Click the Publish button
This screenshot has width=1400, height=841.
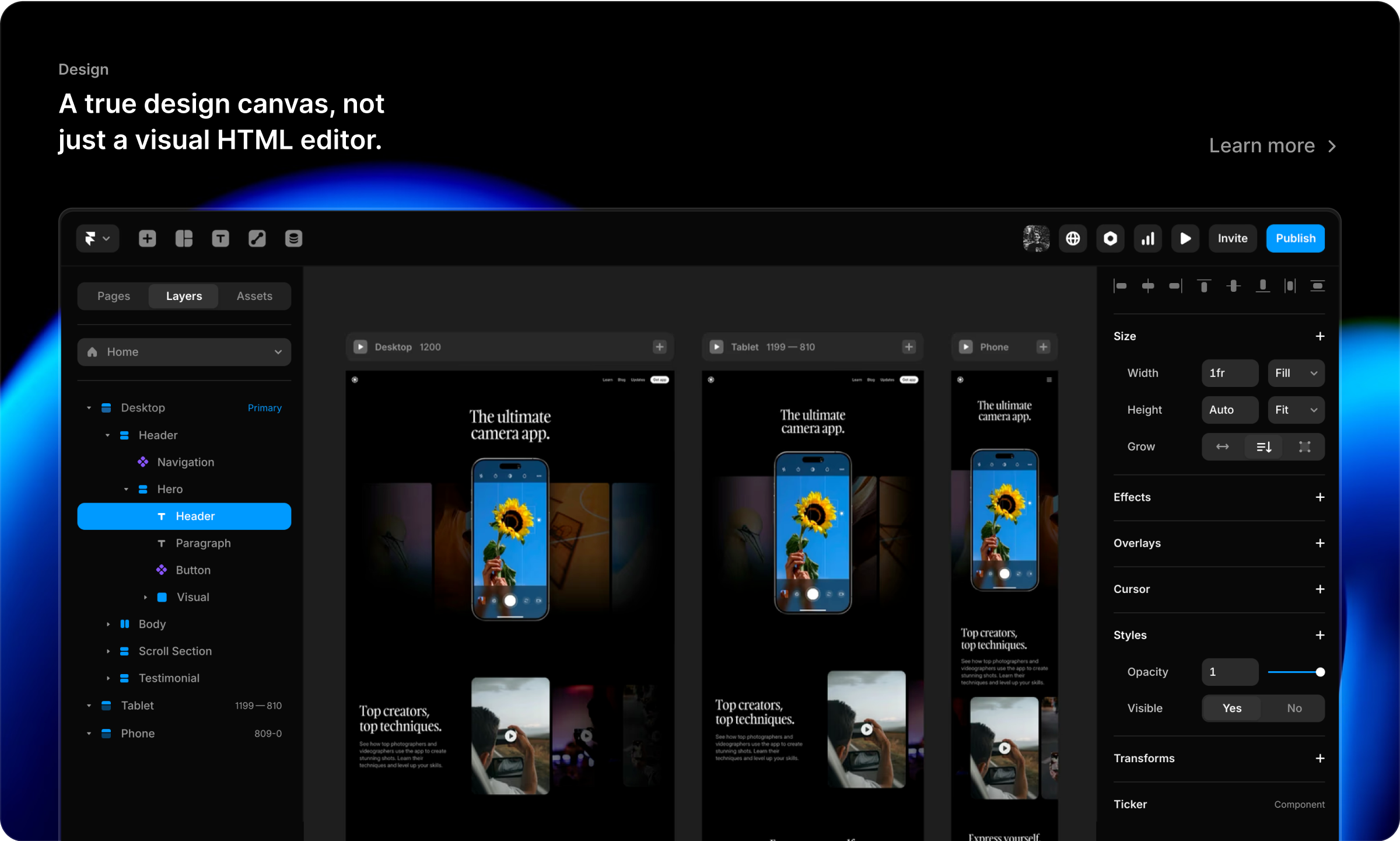[x=1295, y=238]
